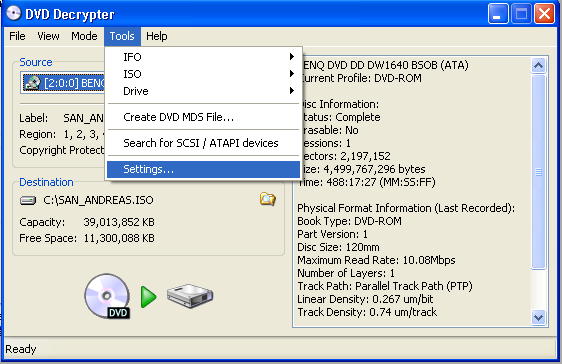Click the hard drive icon beside the arrow

pos(190,296)
